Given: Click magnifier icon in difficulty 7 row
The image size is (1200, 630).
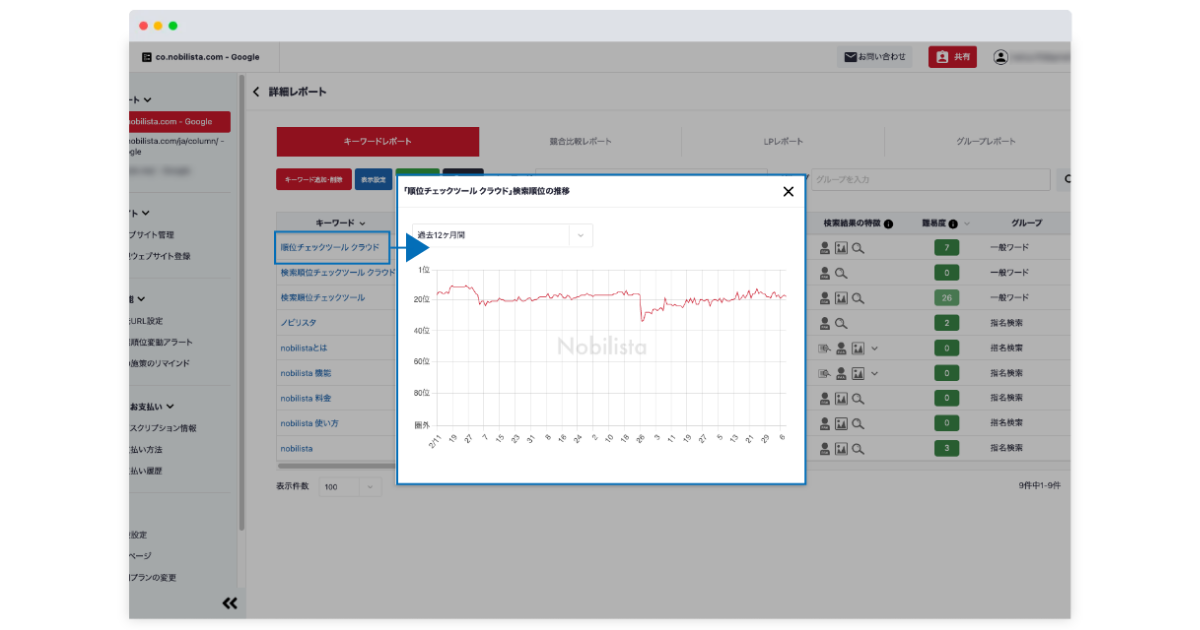Looking at the screenshot, I should pos(858,247).
